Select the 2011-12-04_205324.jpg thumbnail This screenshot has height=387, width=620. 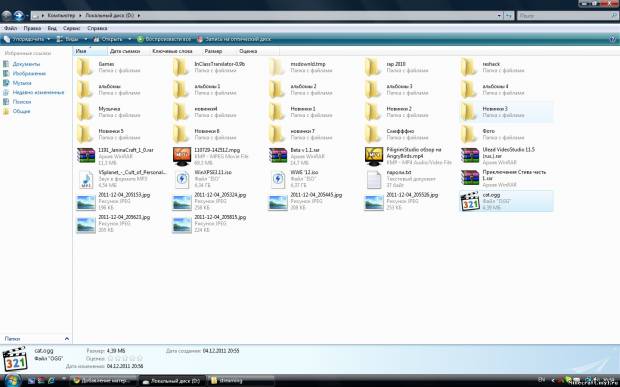[x=182, y=202]
